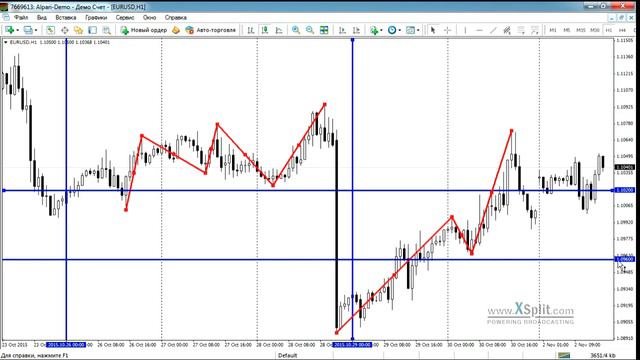Viewport: 640px width, 360px height.
Task: Select the Equidistant Channel tool
Action: [x=507, y=30]
